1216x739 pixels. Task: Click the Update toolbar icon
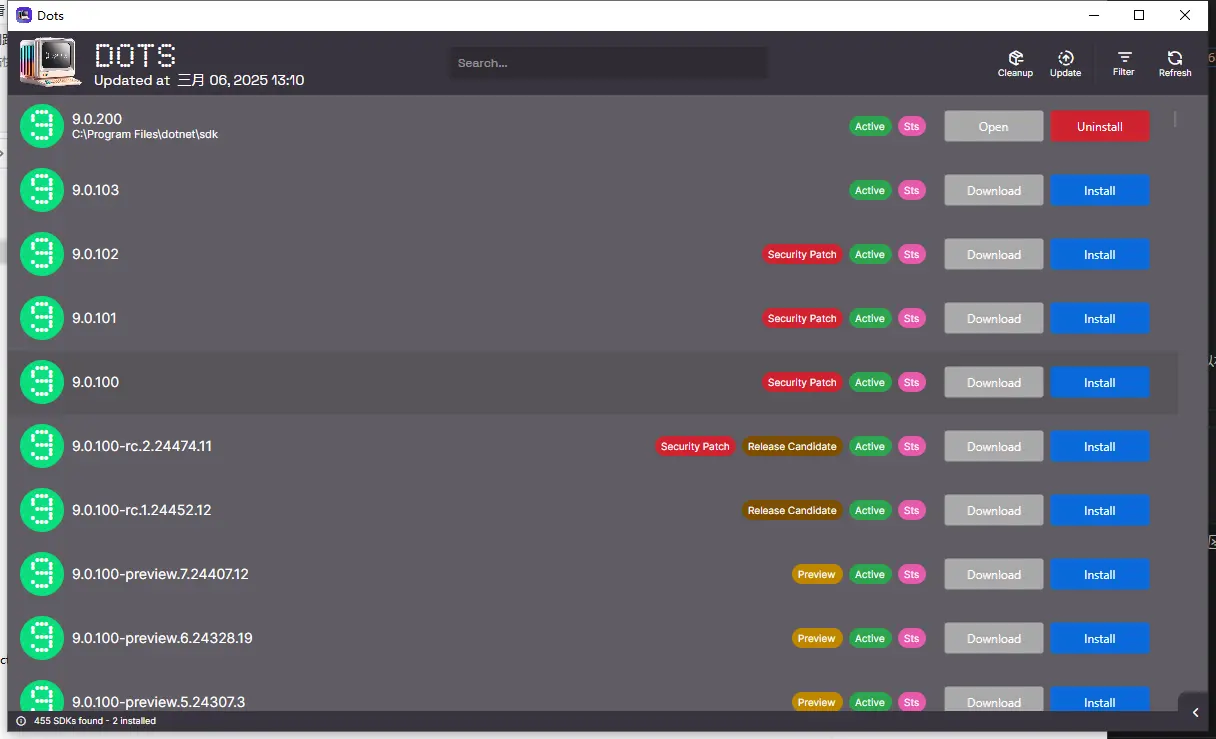1065,63
